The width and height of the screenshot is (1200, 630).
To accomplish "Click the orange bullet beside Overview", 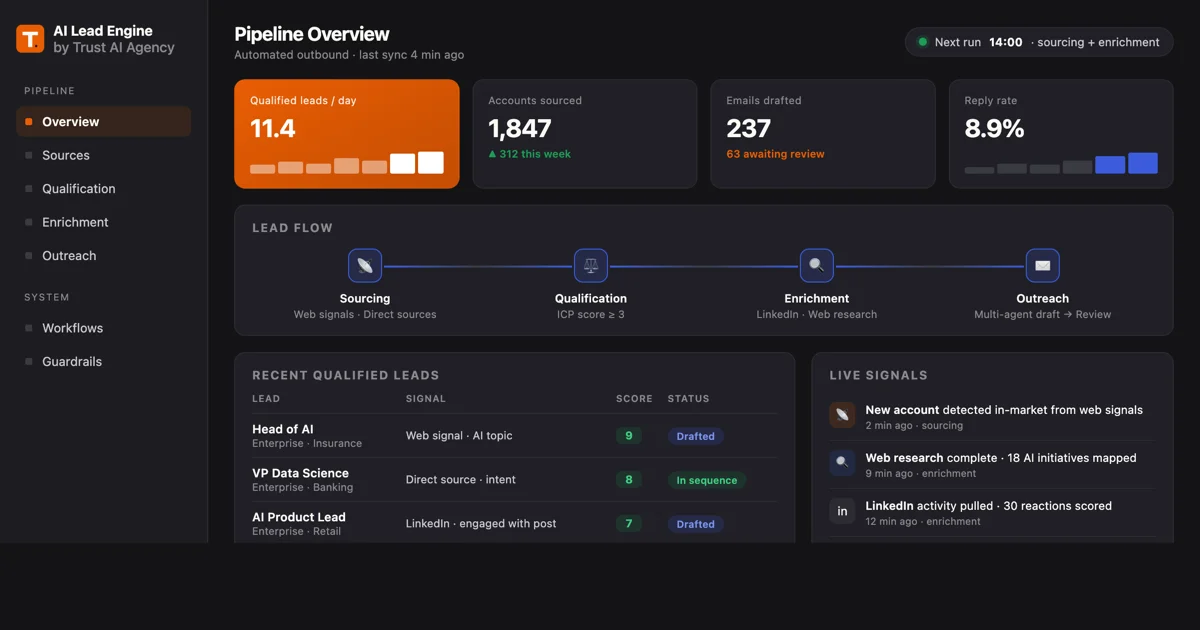I will pos(29,122).
